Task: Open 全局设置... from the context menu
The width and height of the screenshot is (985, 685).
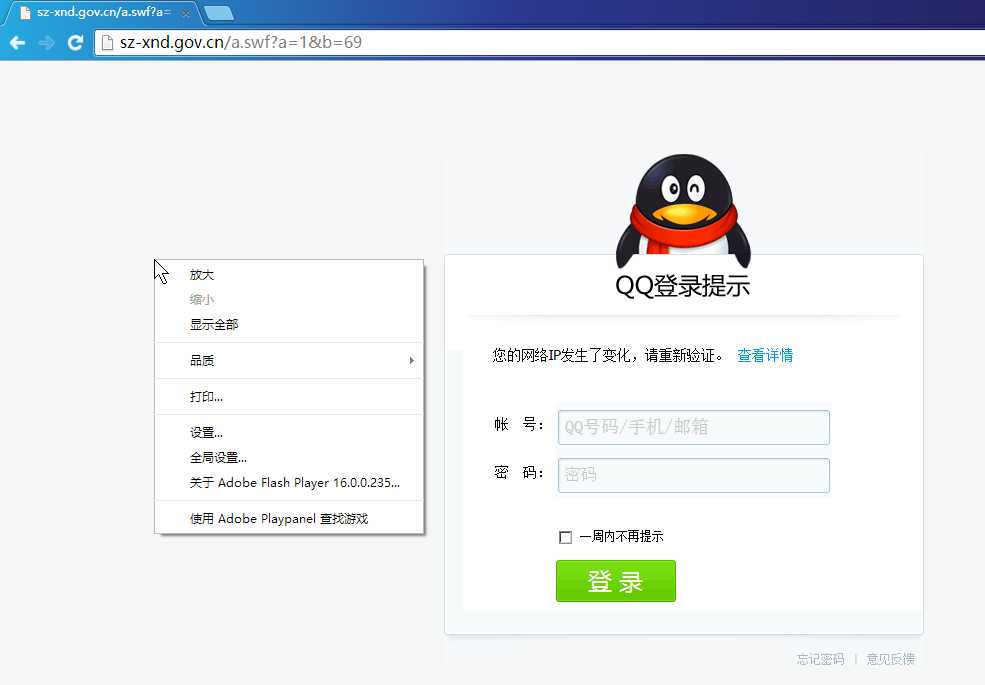Action: point(289,458)
